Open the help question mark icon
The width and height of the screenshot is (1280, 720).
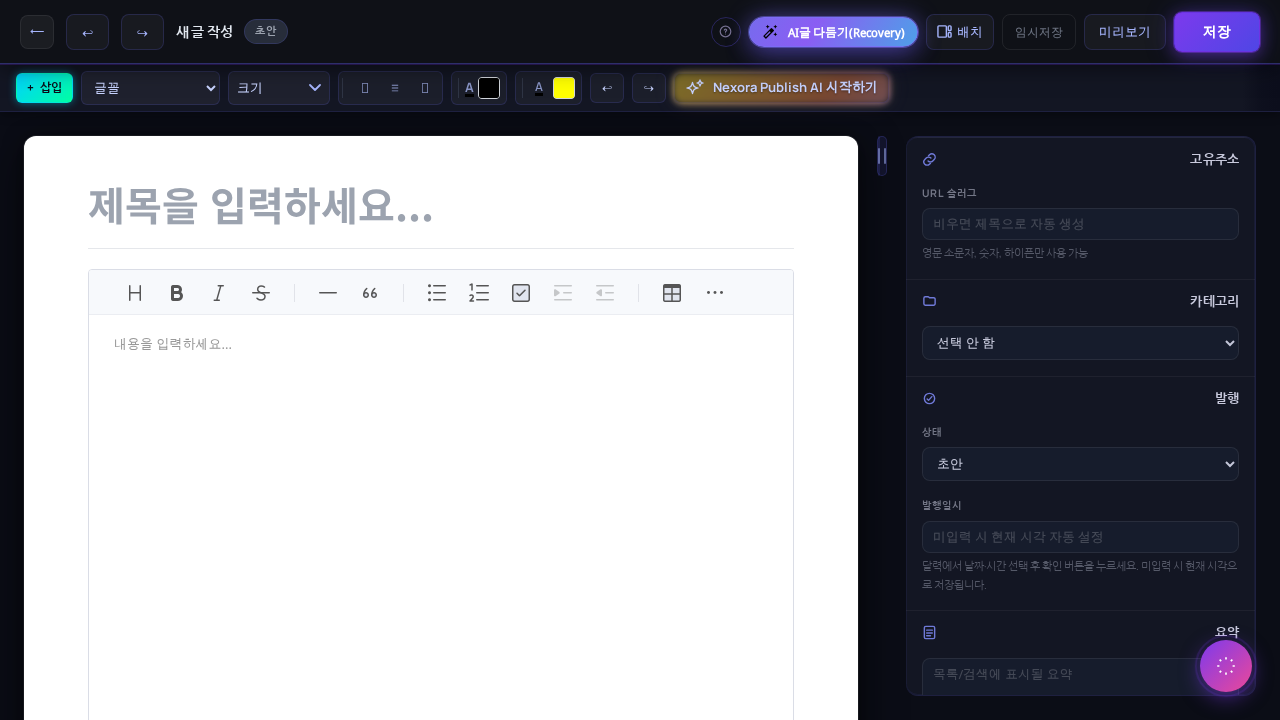725,32
